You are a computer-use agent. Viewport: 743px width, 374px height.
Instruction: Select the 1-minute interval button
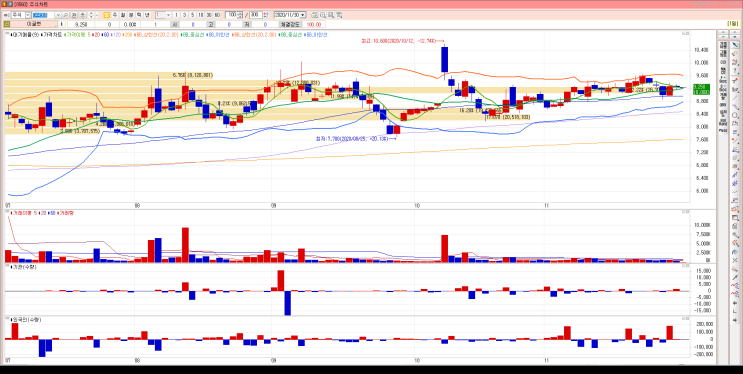coord(176,15)
